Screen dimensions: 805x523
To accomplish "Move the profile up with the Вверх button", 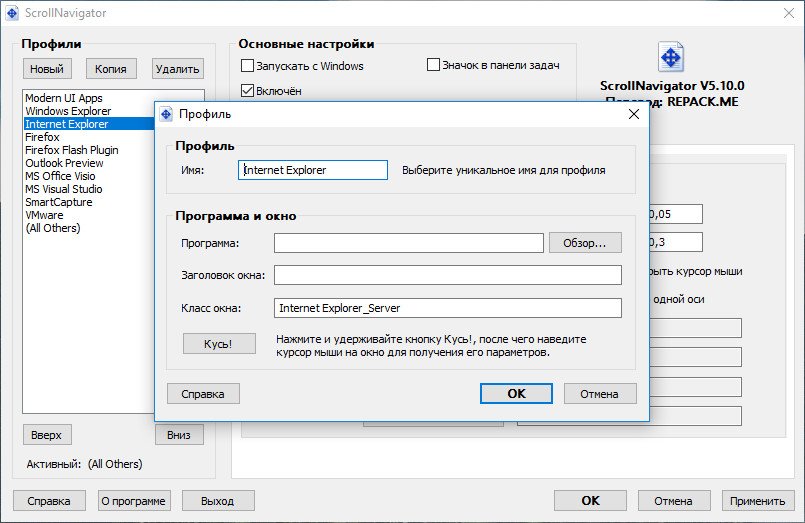I will [47, 435].
